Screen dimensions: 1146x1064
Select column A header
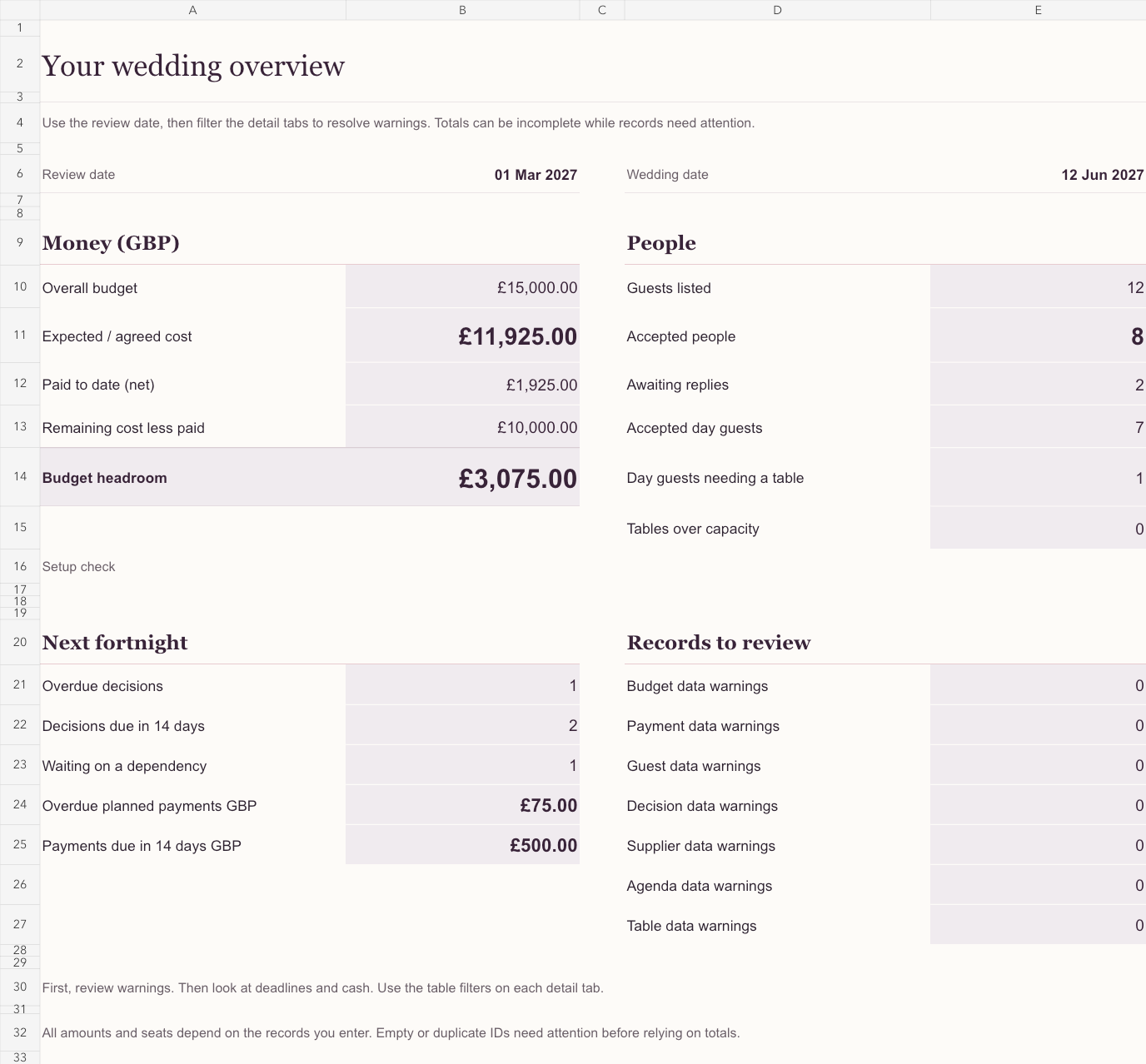tap(193, 10)
